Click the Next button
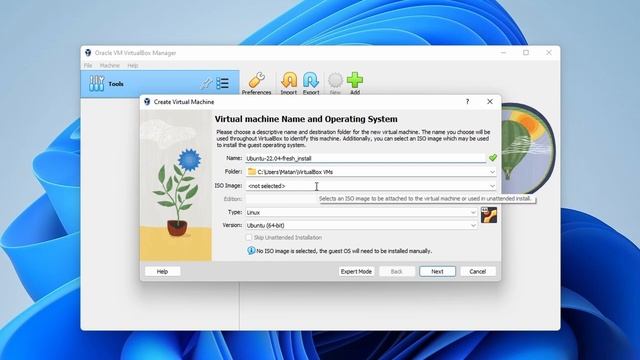 point(437,271)
